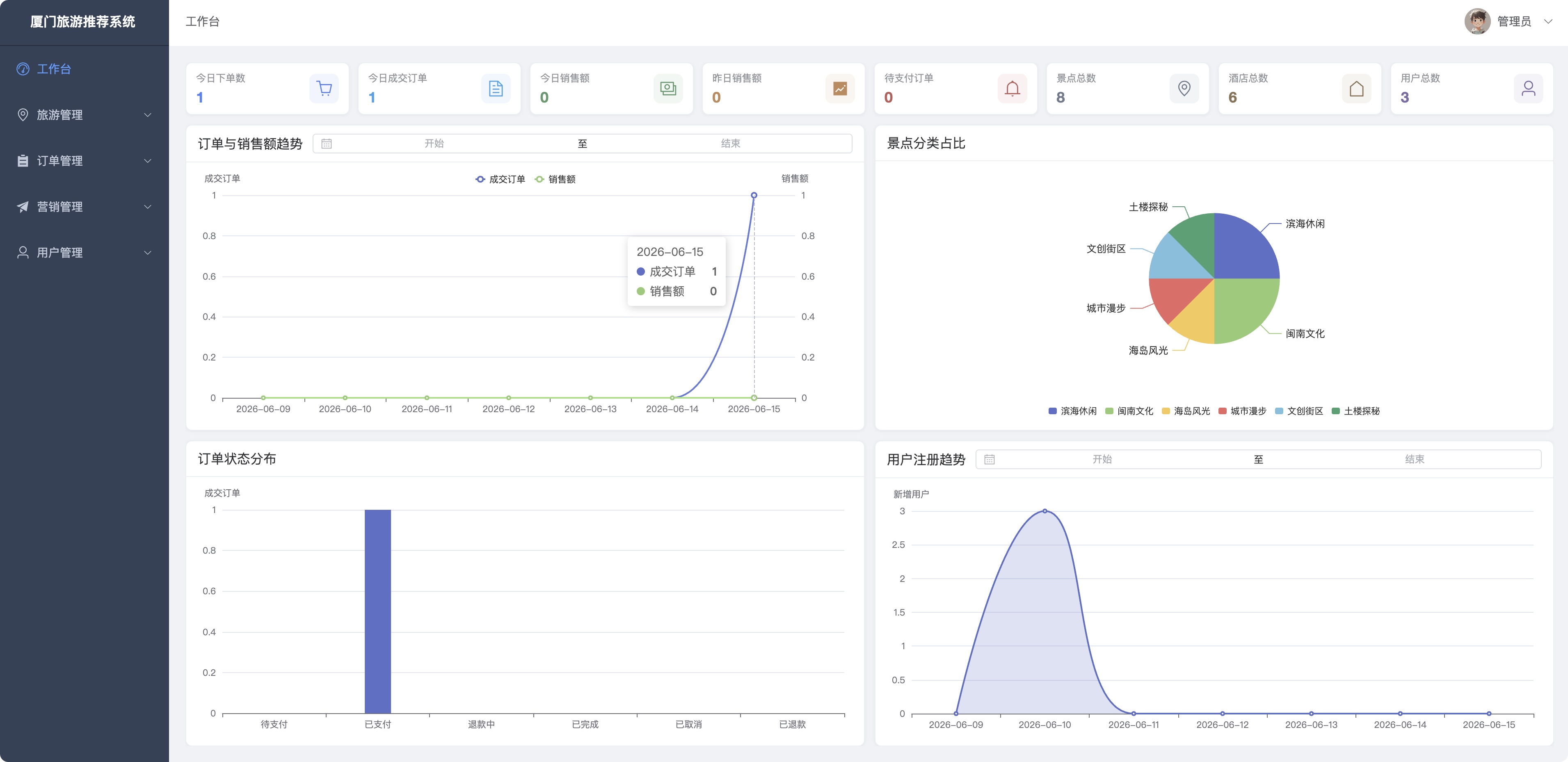Viewport: 1568px width, 762px height.
Task: Open the 订单管理 sidebar menu
Action: [85, 161]
